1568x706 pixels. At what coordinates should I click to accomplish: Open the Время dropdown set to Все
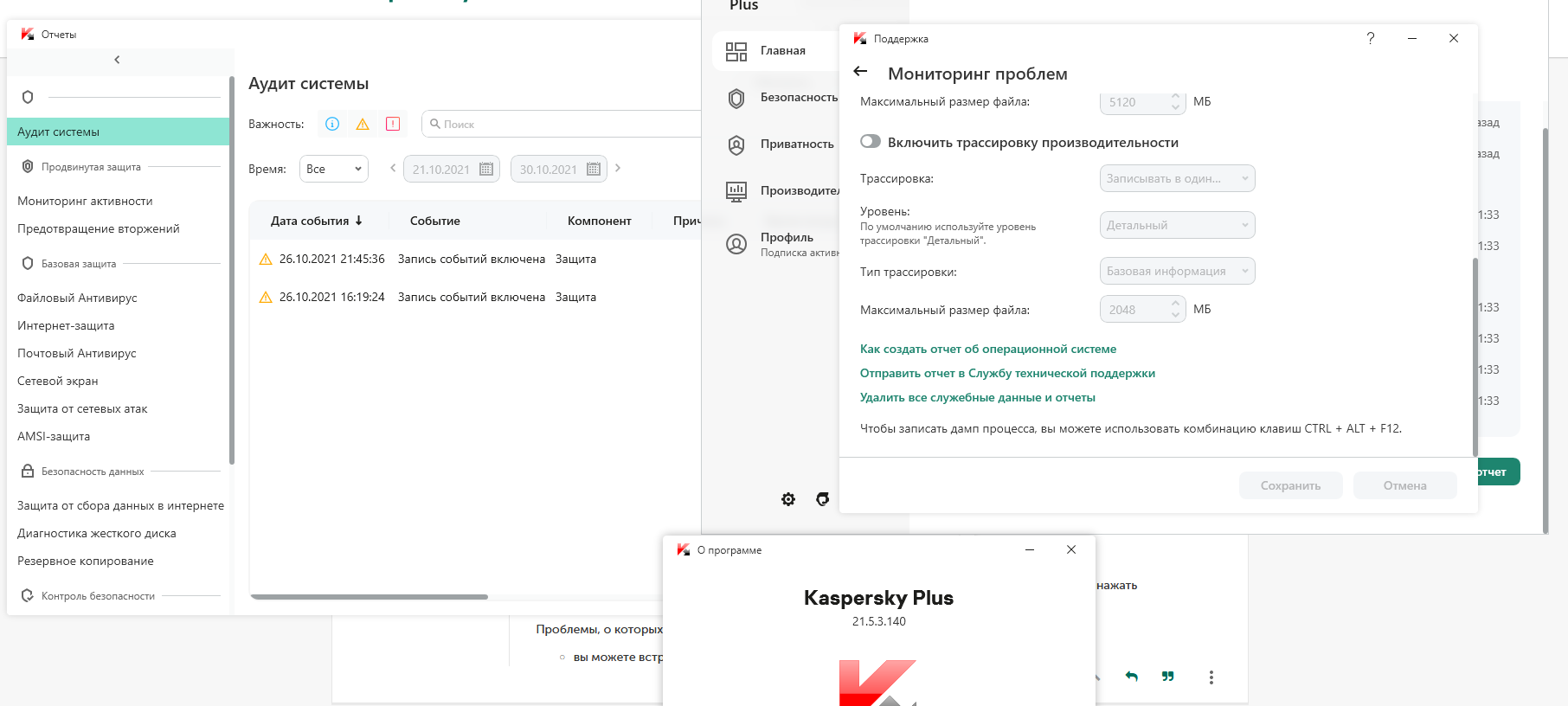(x=334, y=169)
